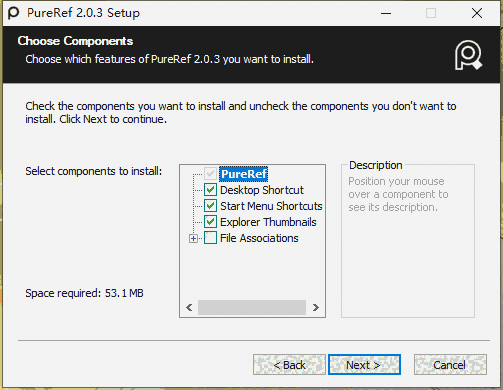Uncheck the Start Menu Shortcuts checkbox
Screen dimensions: 503x390
tap(210, 206)
